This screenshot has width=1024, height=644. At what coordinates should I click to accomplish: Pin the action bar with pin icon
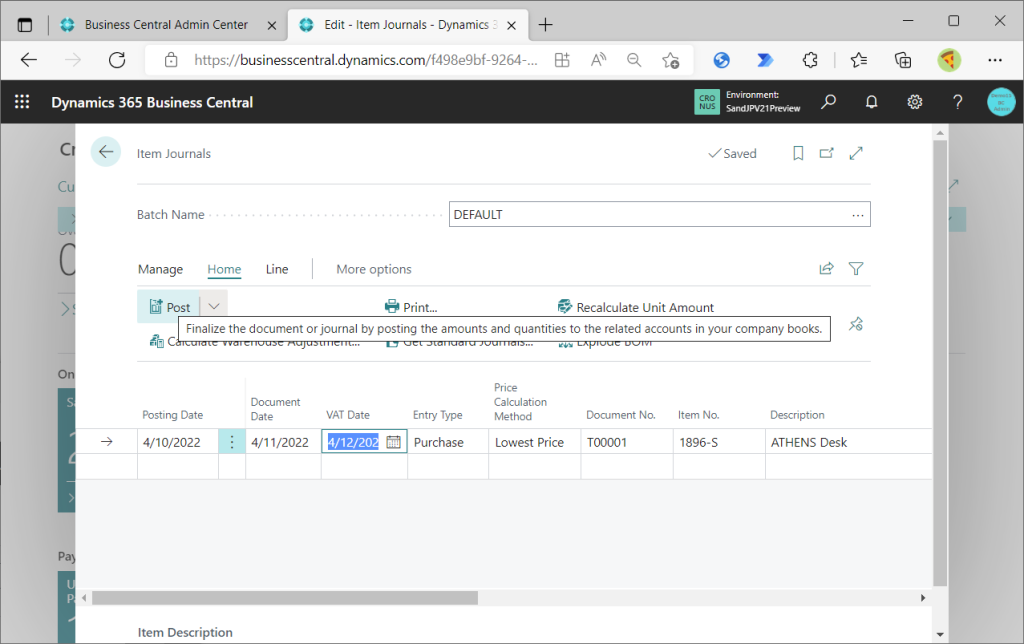855,324
